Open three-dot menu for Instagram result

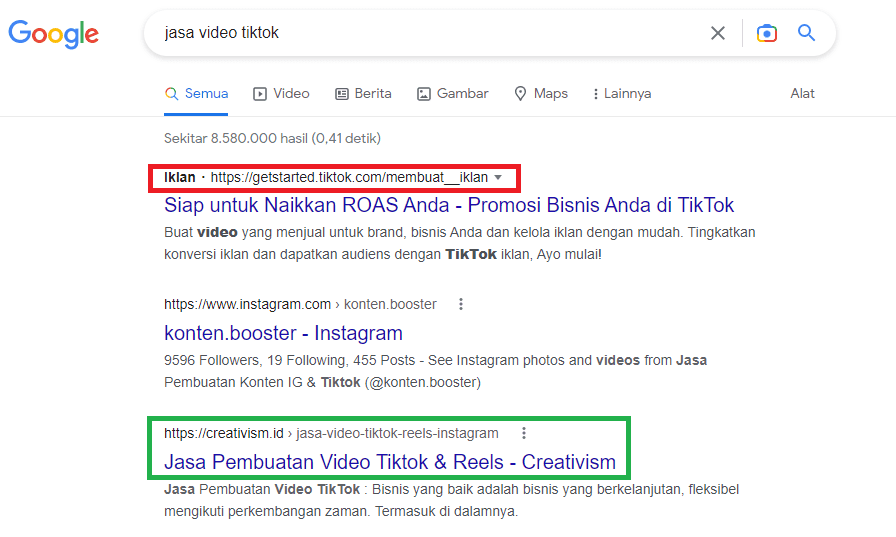pos(461,304)
